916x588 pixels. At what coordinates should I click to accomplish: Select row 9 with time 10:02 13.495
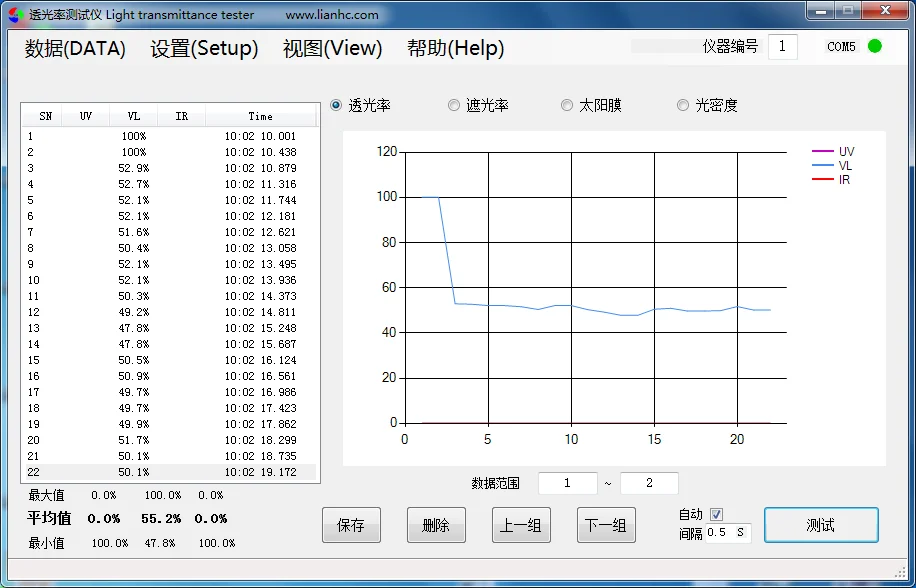click(169, 264)
